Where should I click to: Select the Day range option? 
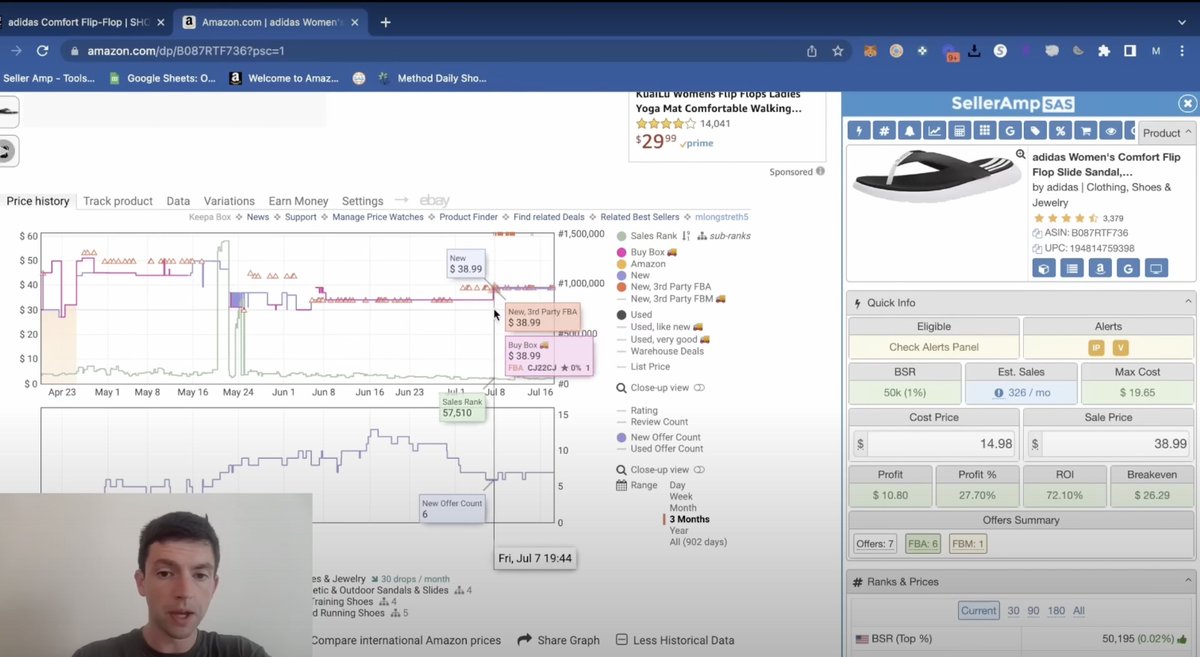point(677,485)
